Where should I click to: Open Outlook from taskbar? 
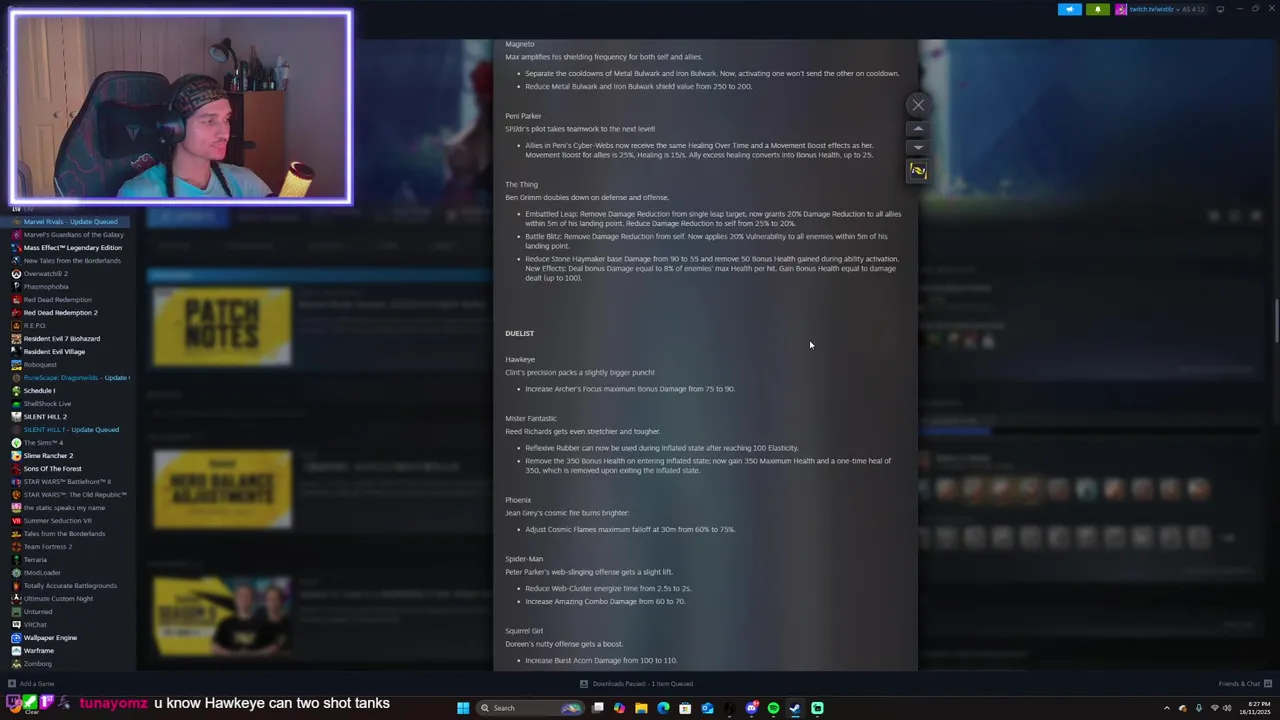[707, 708]
